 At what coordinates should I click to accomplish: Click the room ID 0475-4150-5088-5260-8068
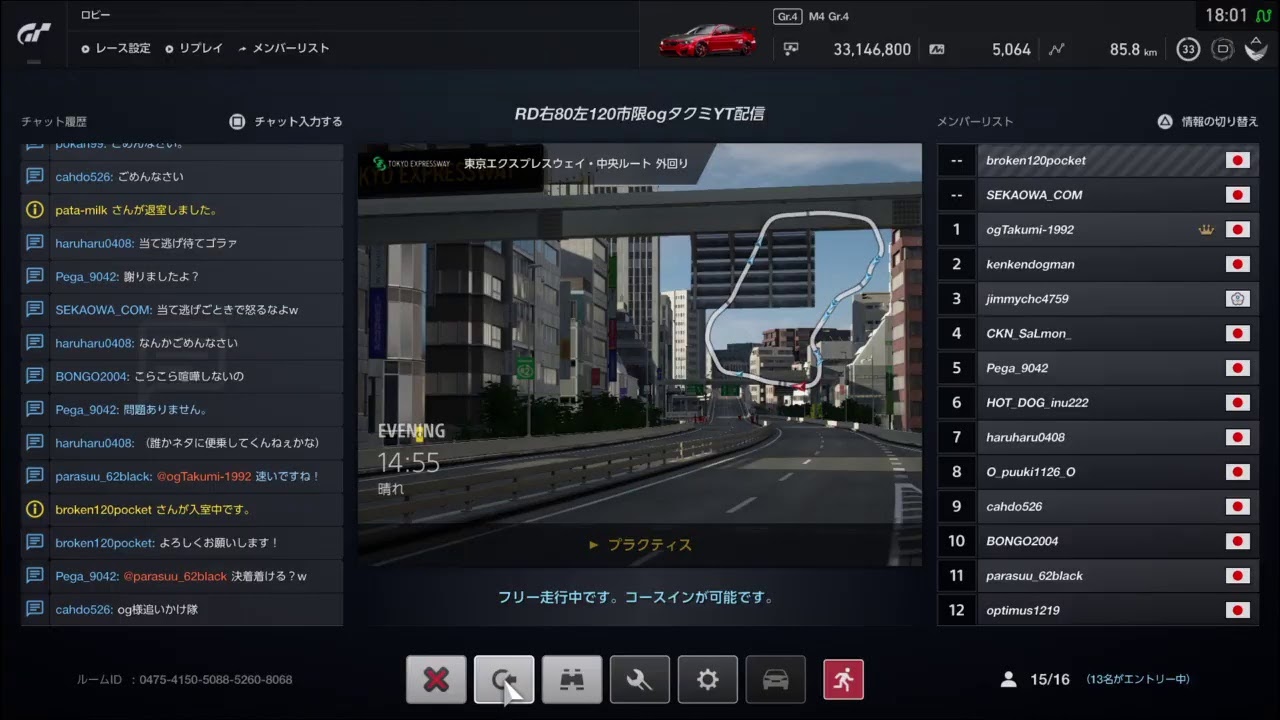216,680
